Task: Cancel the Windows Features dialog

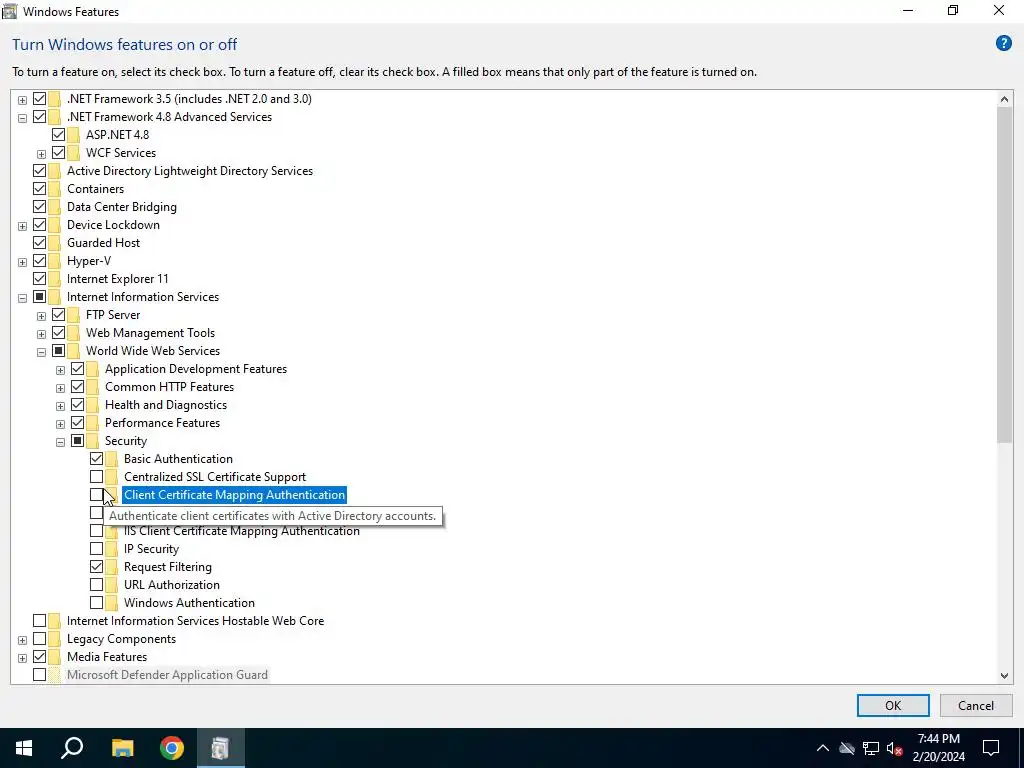Action: click(x=976, y=705)
